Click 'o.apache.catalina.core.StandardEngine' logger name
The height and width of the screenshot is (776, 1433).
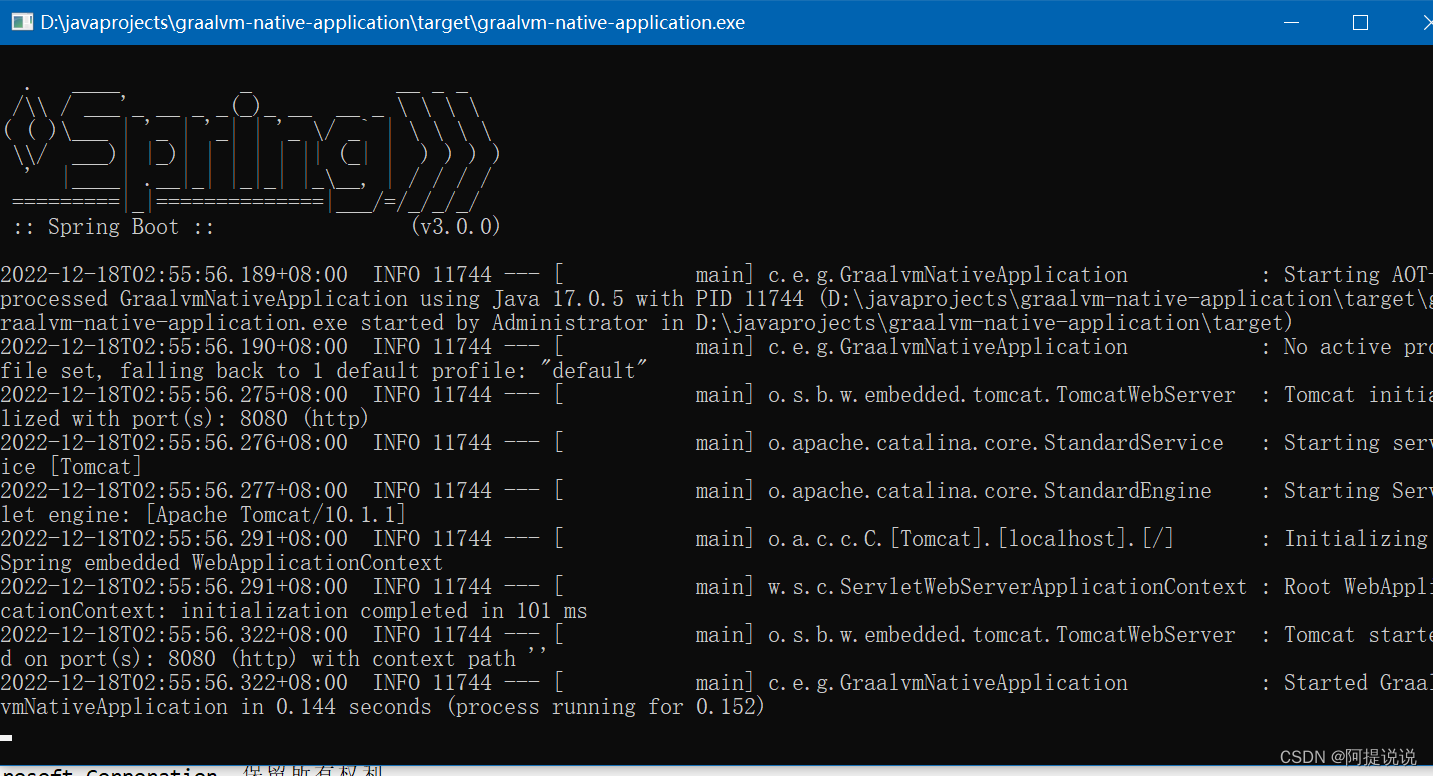tap(990, 491)
